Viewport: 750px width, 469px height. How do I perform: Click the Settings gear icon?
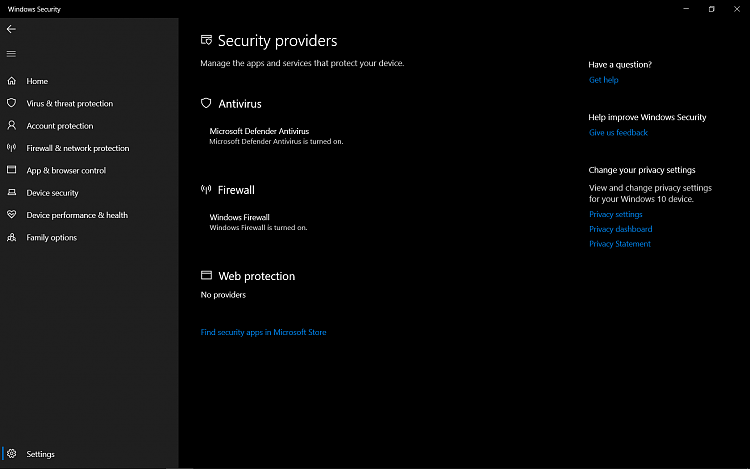pos(11,453)
